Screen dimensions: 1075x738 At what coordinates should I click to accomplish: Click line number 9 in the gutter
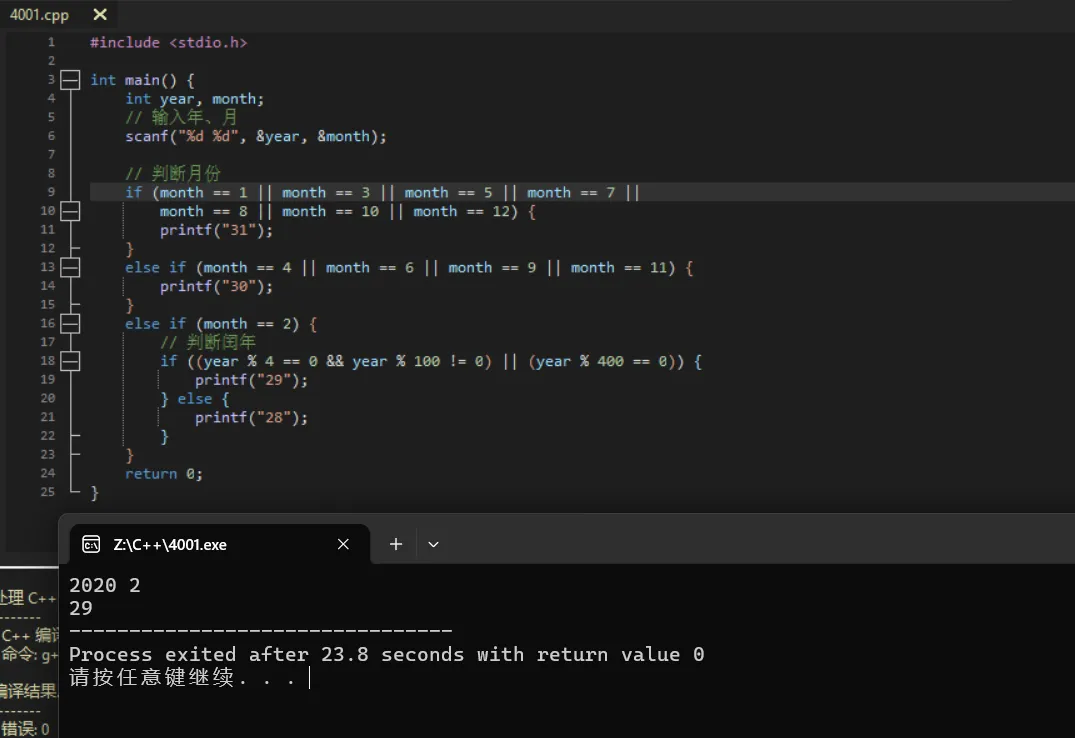(x=51, y=192)
